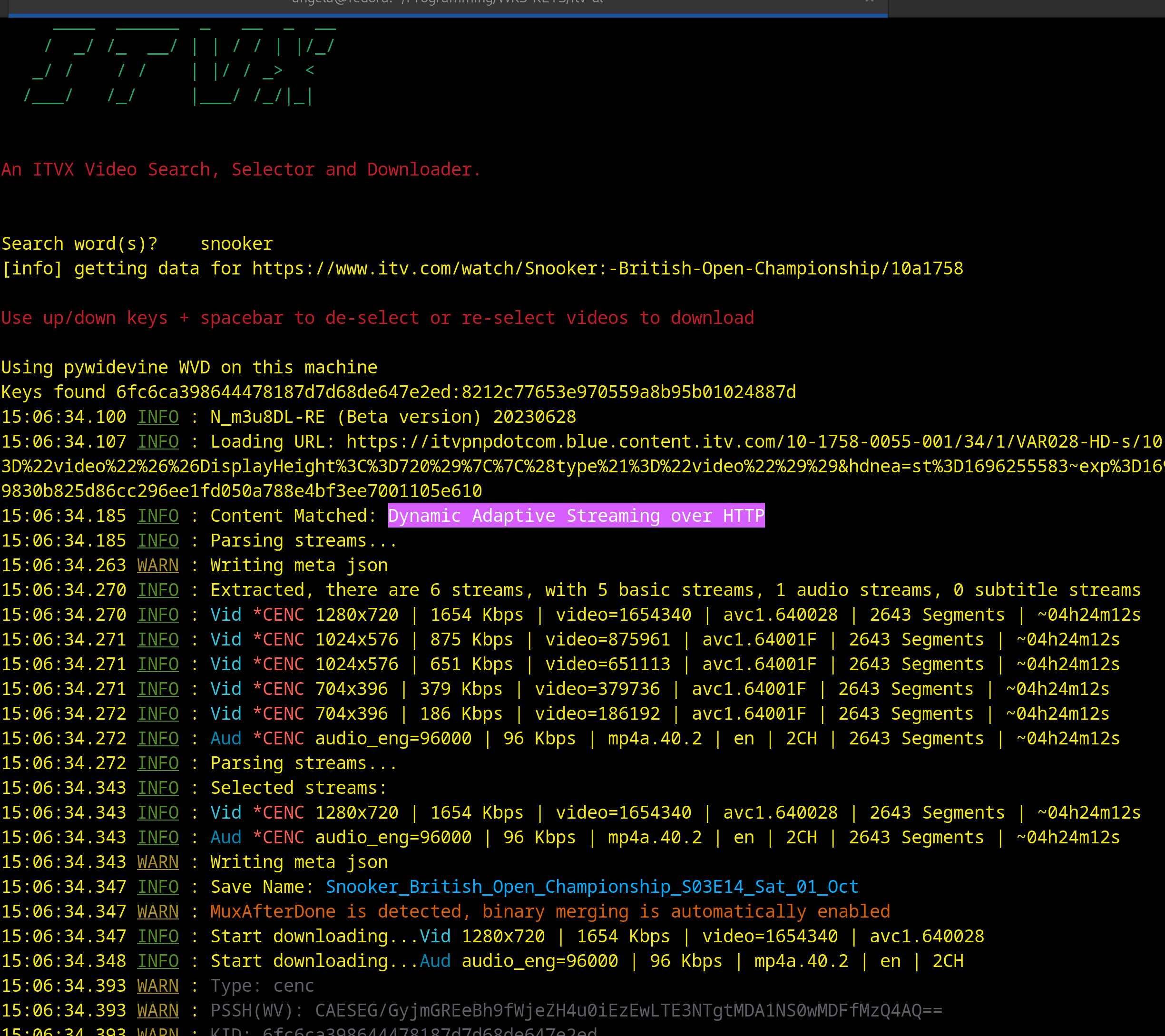The height and width of the screenshot is (1036, 1165).
Task: Click the Aud label in first stream list
Action: [225, 739]
